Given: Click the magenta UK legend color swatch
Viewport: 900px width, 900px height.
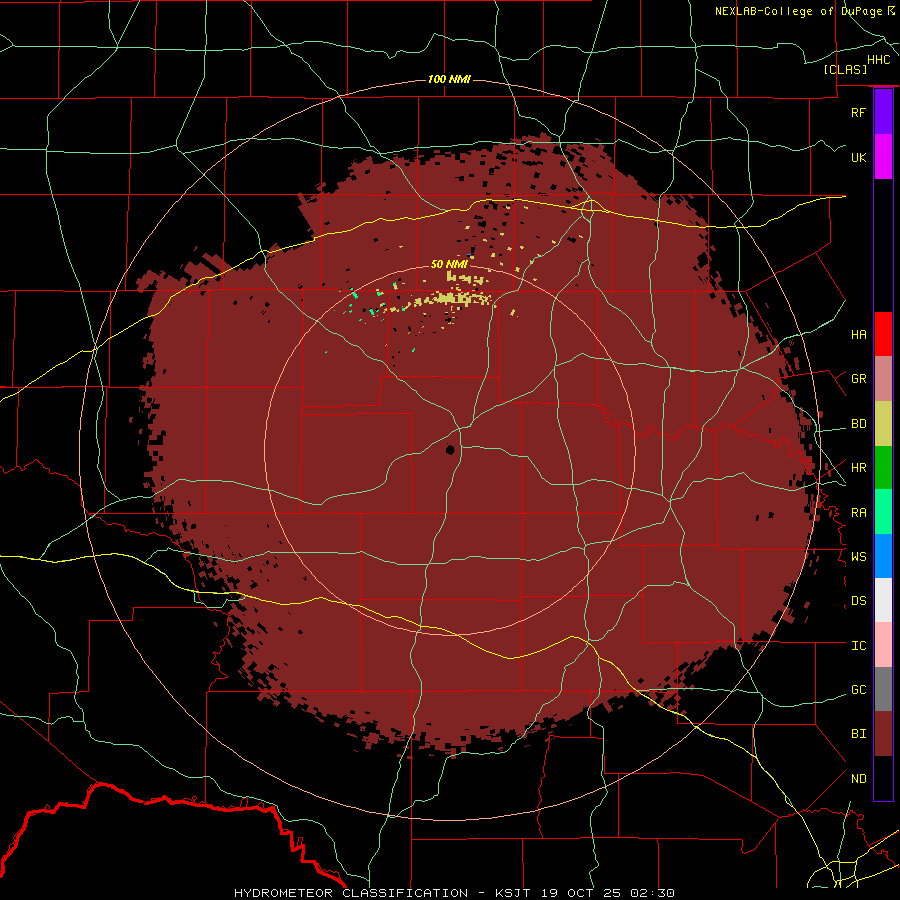Looking at the screenshot, I should pyautogui.click(x=883, y=157).
